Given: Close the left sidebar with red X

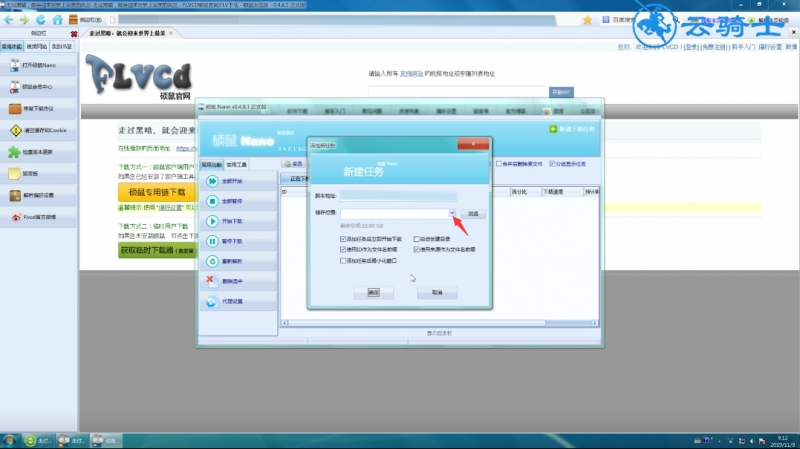Looking at the screenshot, I should 73,34.
